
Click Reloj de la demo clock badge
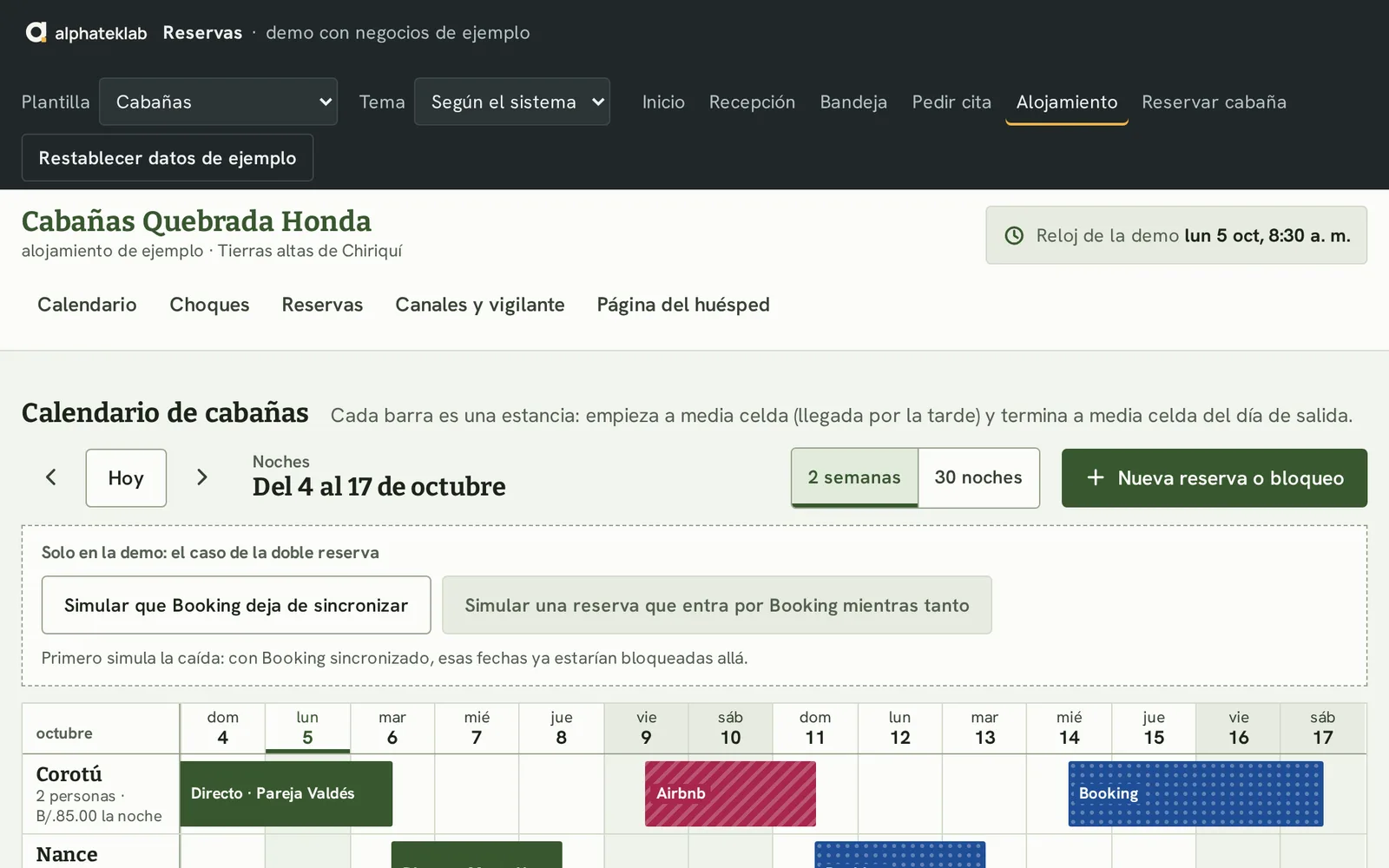[x=1176, y=235]
